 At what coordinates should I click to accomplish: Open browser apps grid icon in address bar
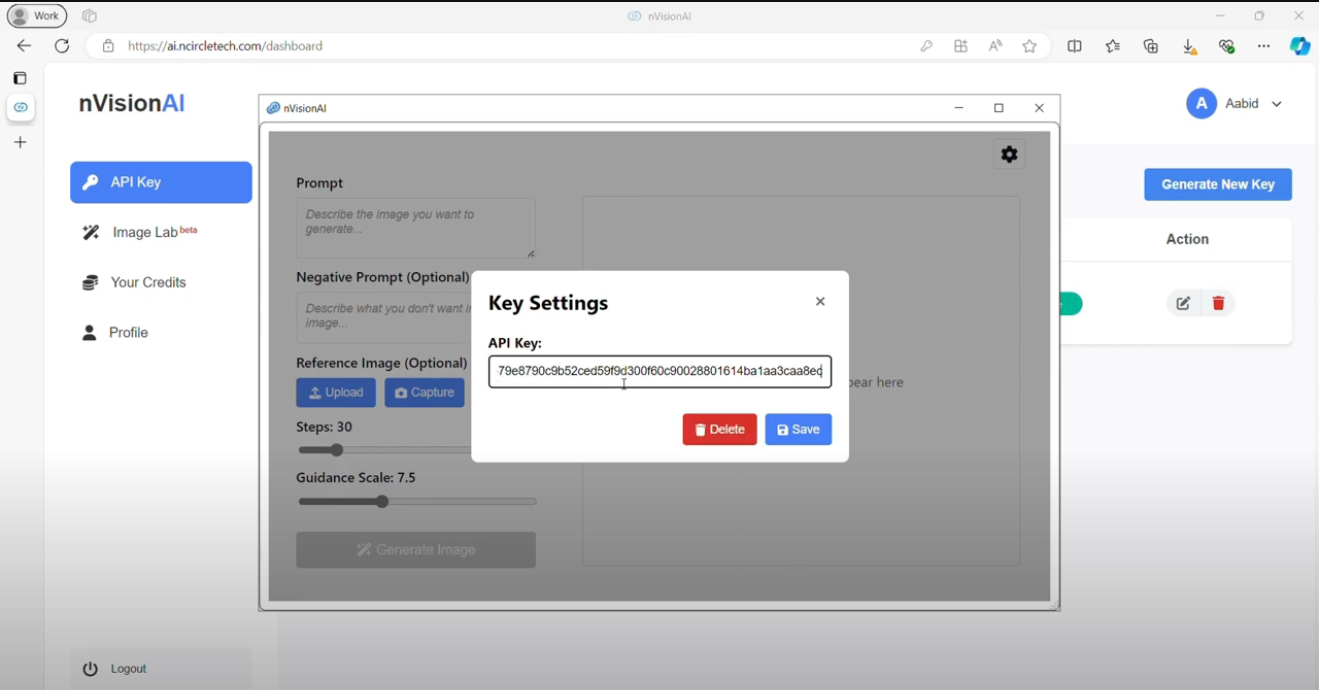pyautogui.click(x=961, y=46)
